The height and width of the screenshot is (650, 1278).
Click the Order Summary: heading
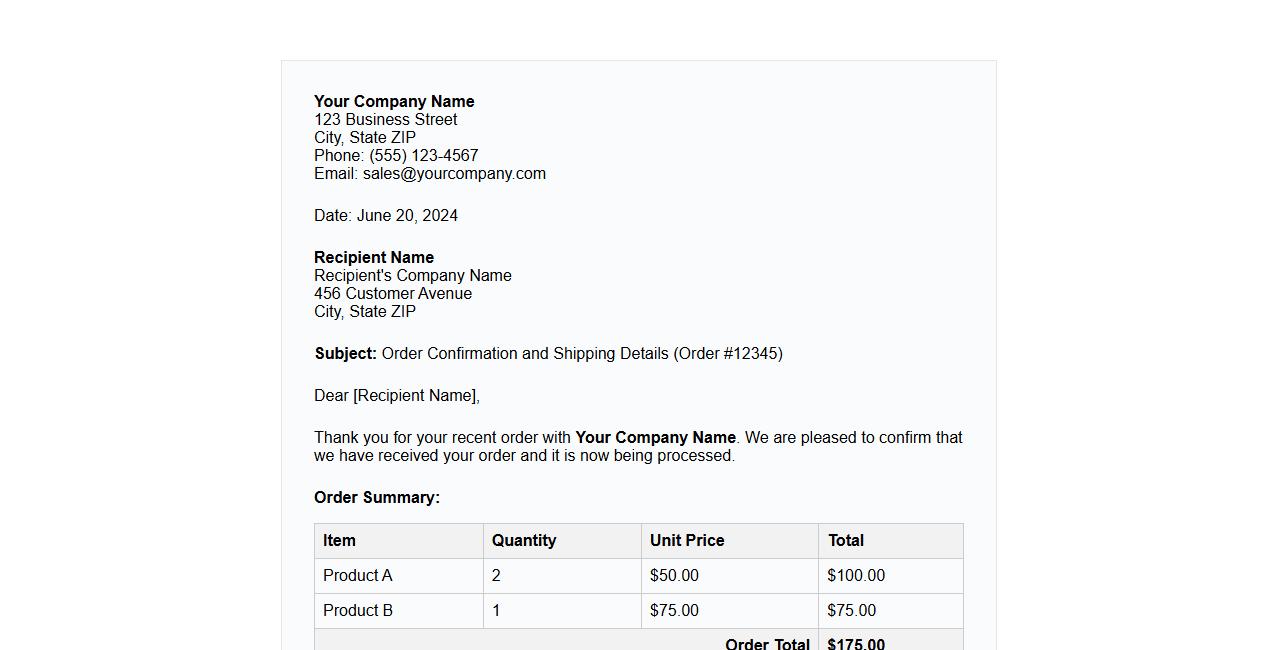pos(377,497)
